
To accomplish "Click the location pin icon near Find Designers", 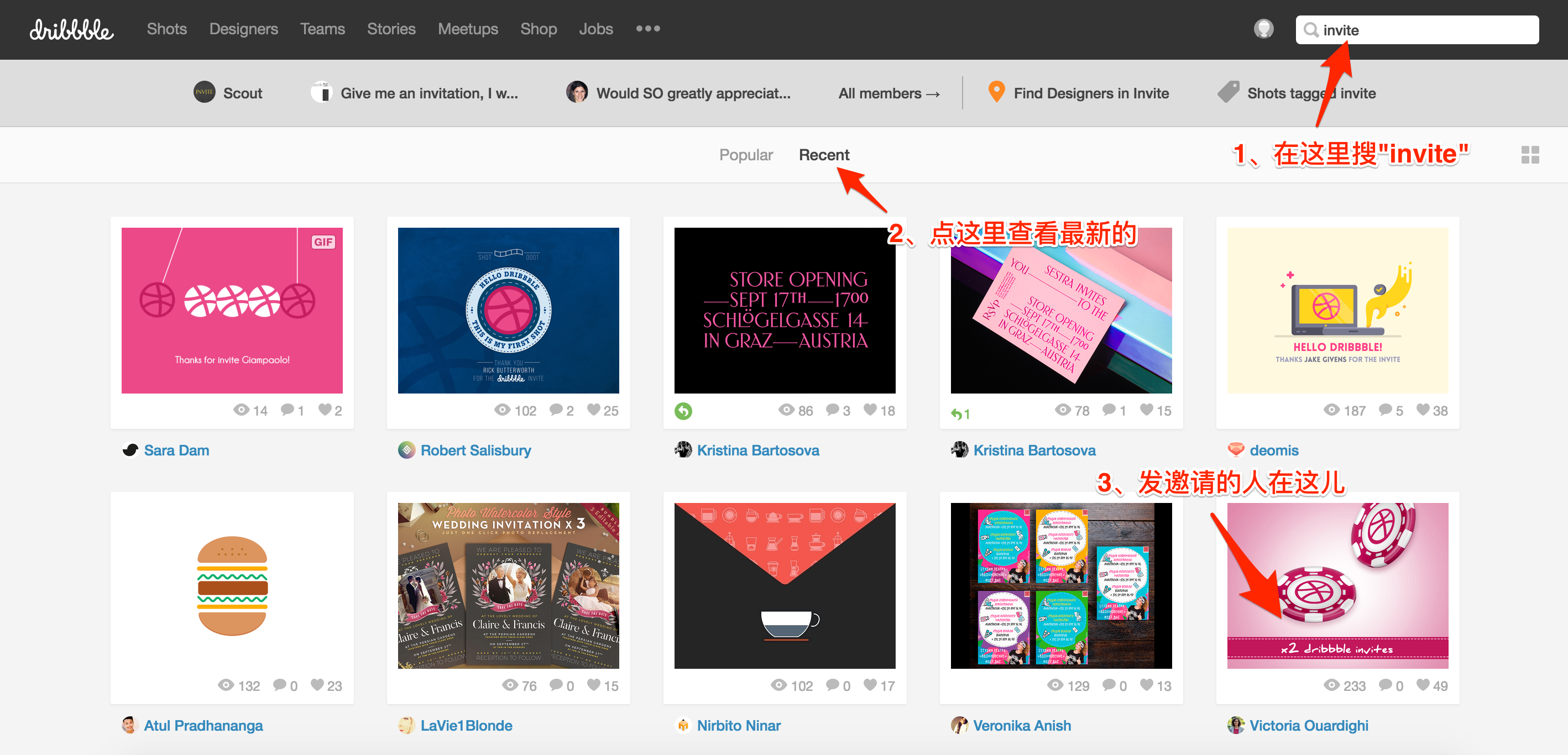I will click(996, 92).
